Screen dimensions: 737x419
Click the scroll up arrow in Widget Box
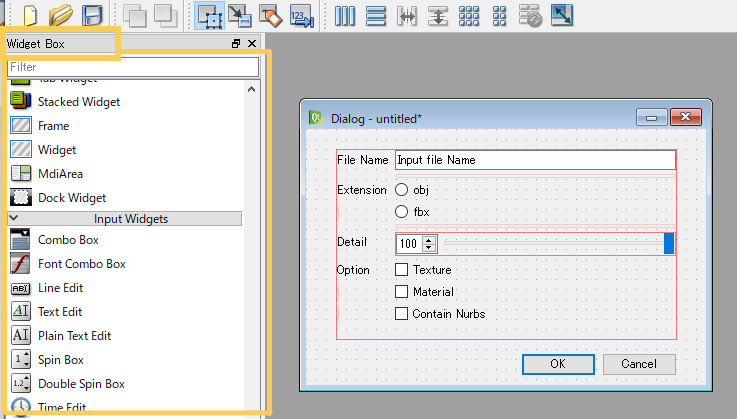point(251,89)
